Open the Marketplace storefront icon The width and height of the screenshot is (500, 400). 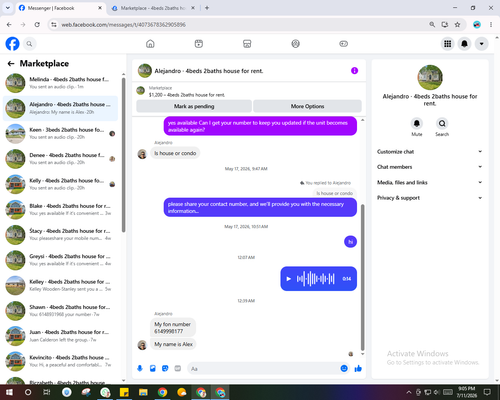pos(247,44)
